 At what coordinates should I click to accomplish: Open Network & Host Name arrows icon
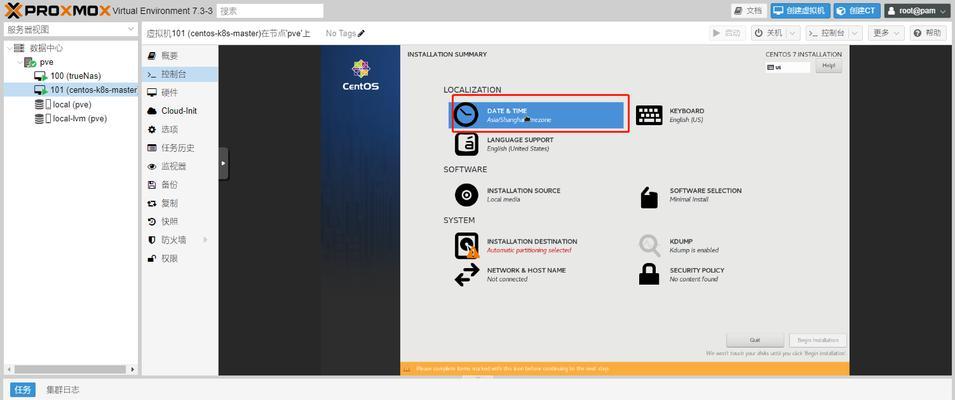(467, 275)
